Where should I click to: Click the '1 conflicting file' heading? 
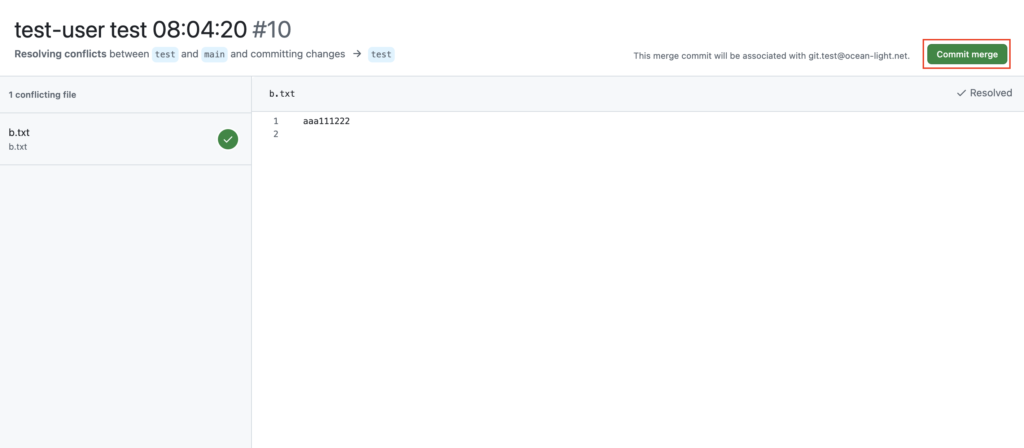(42, 95)
